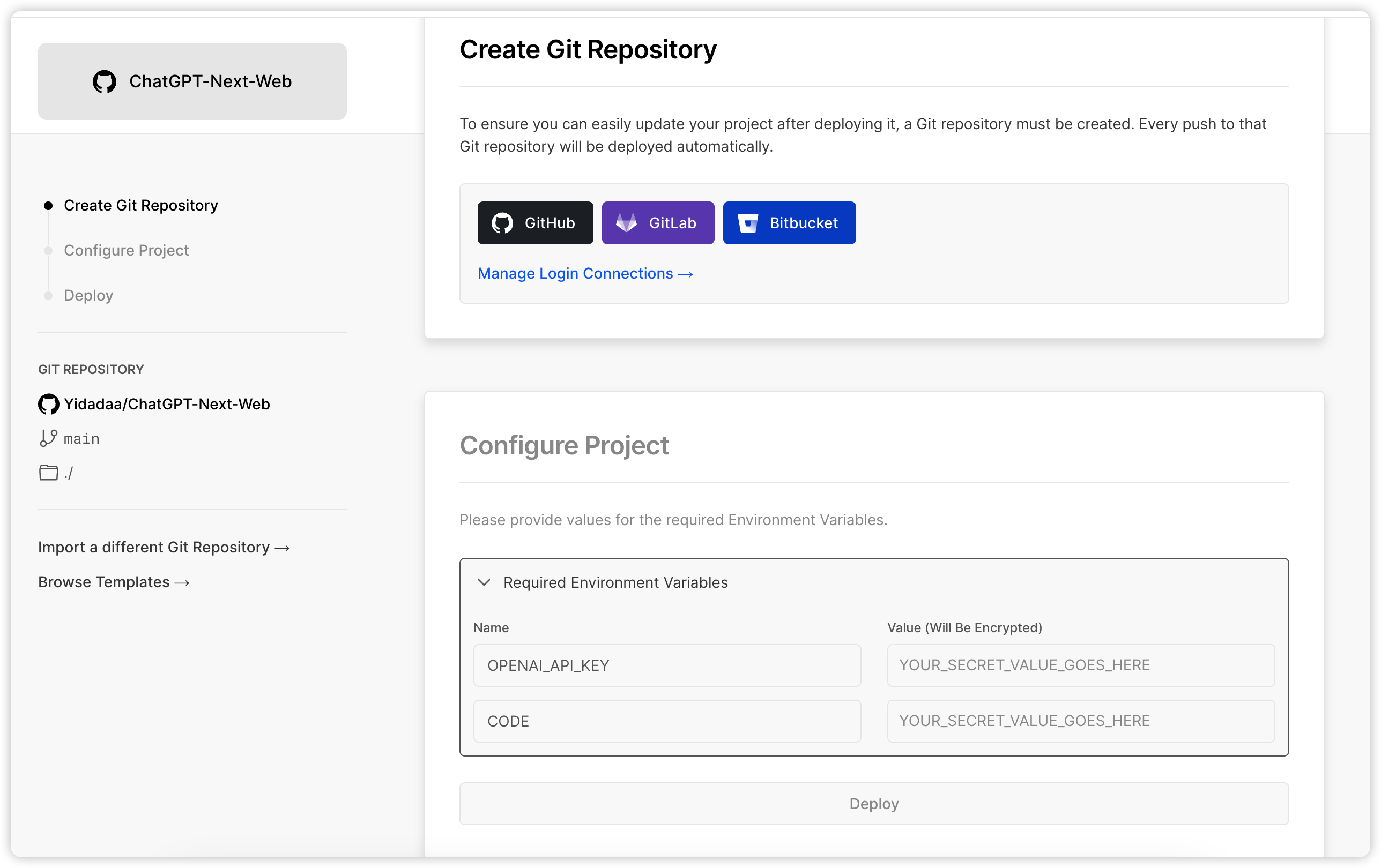Open Browse Templates link

click(114, 582)
